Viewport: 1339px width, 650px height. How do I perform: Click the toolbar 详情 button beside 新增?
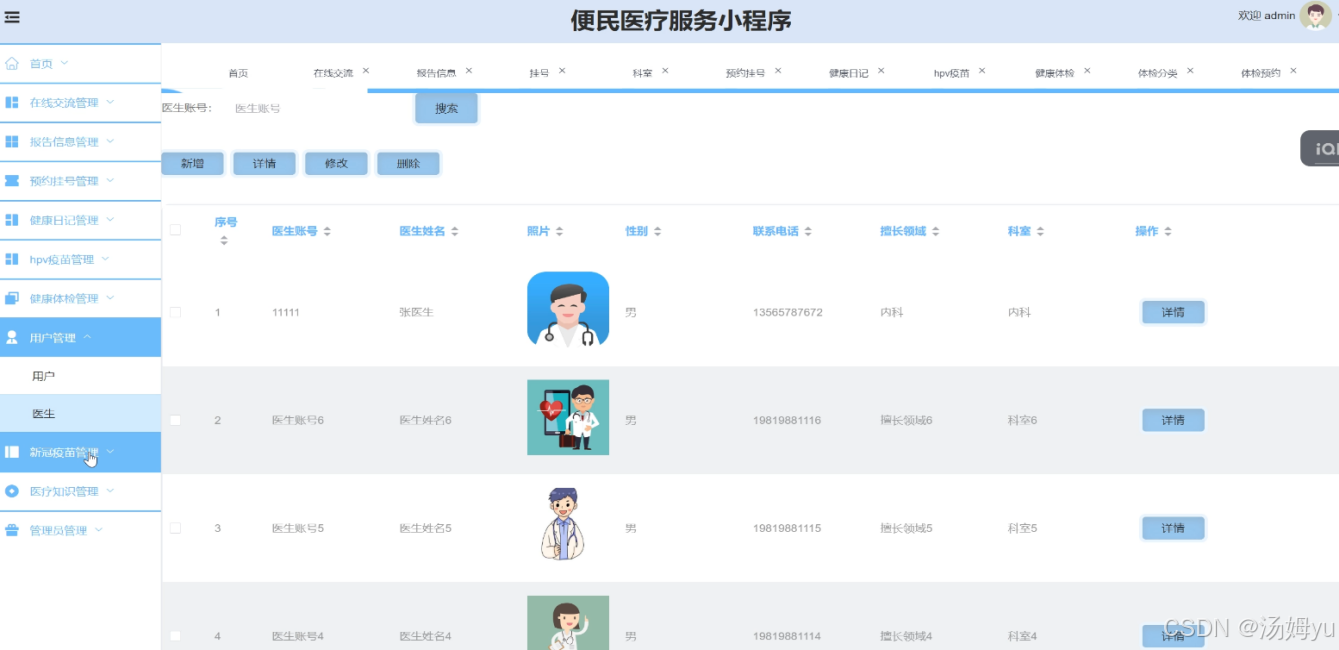pyautogui.click(x=264, y=163)
